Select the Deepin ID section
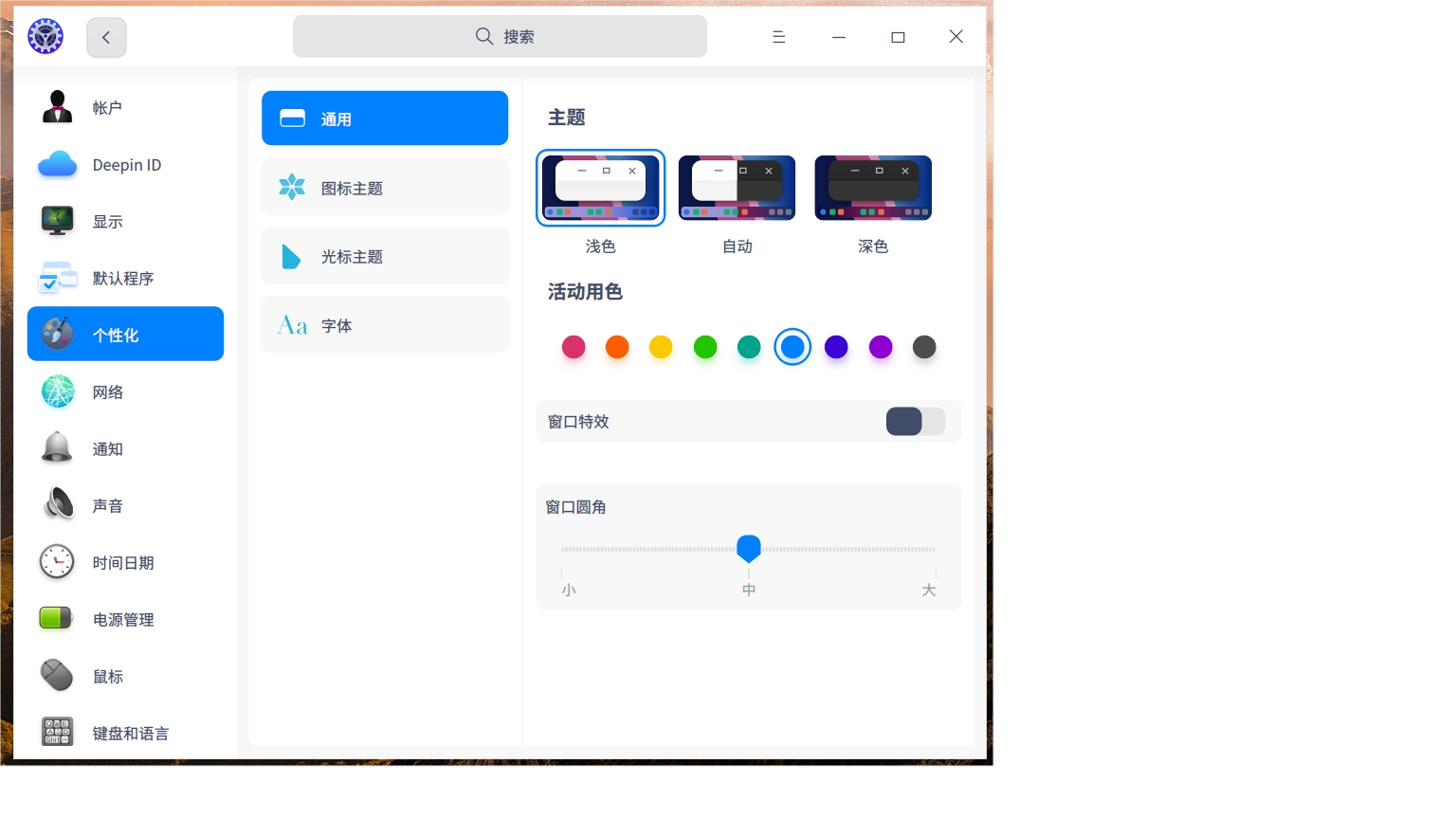Screen dimensions: 1456x819 (126, 163)
